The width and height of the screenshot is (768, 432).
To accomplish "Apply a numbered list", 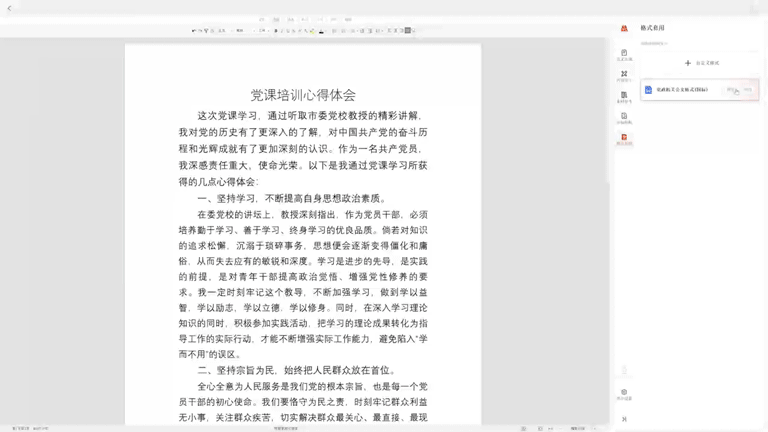I will [x=343, y=30].
